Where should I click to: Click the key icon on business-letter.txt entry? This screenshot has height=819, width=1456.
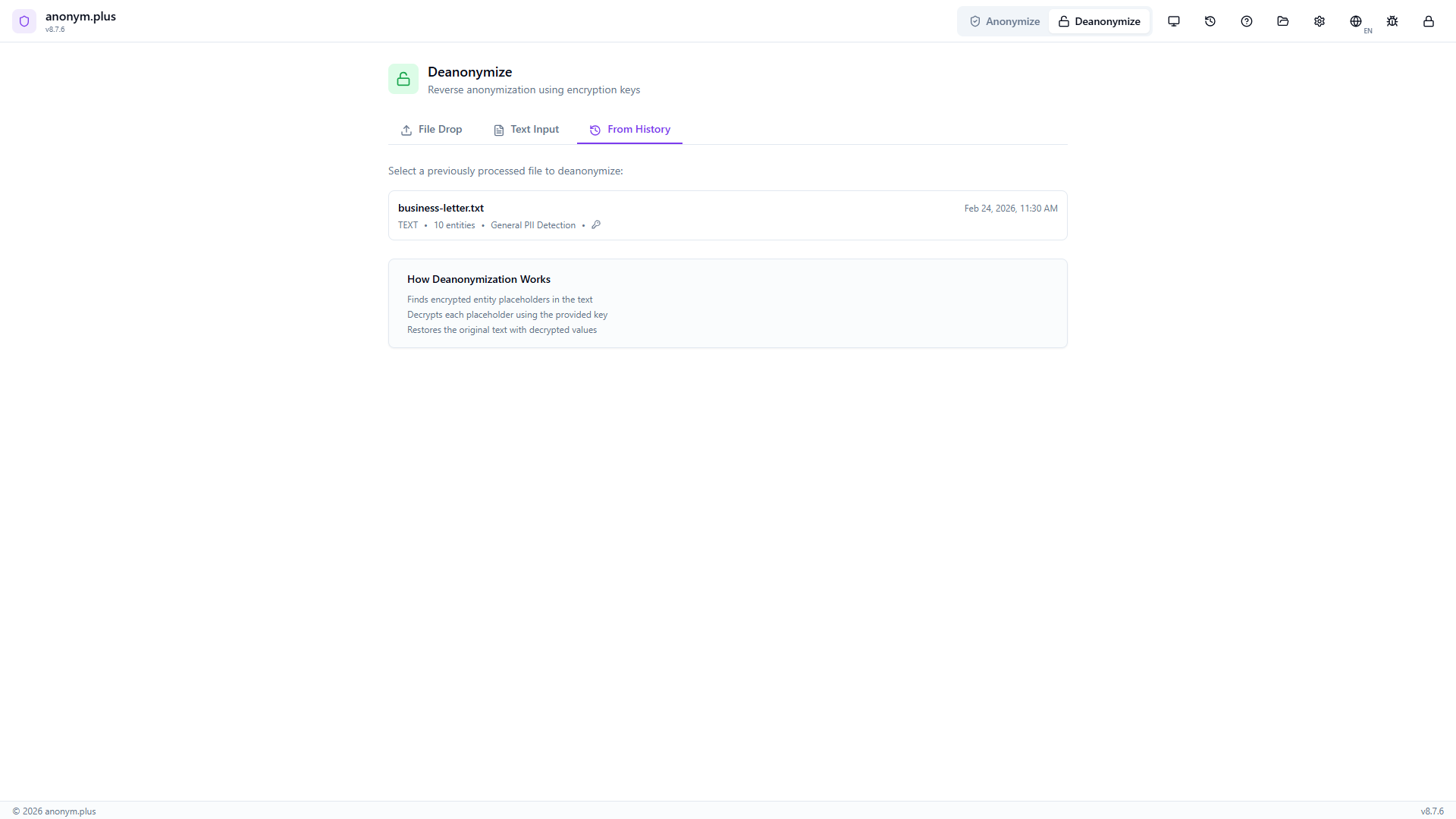(596, 224)
